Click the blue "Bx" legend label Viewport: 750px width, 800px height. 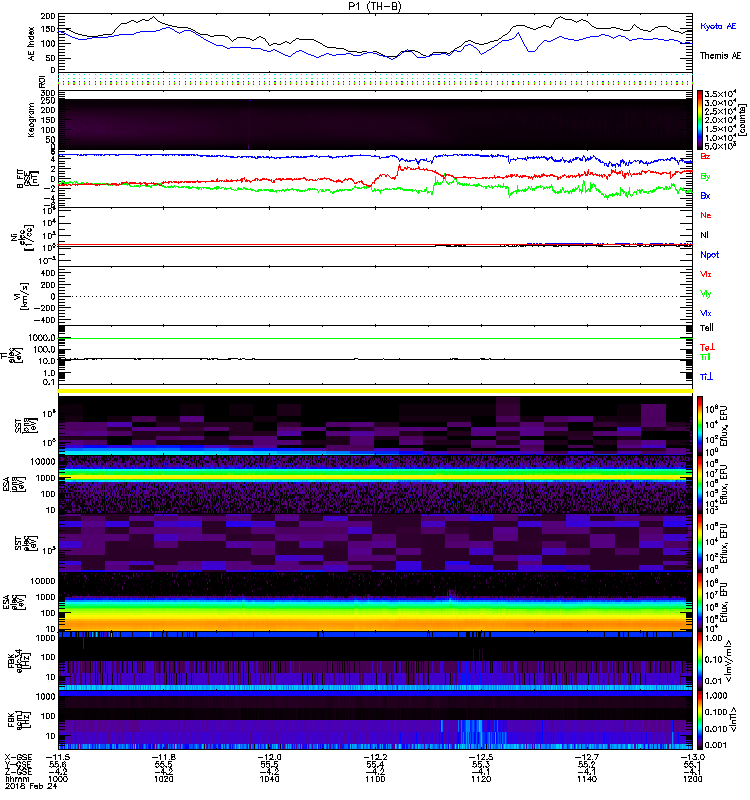tap(705, 195)
